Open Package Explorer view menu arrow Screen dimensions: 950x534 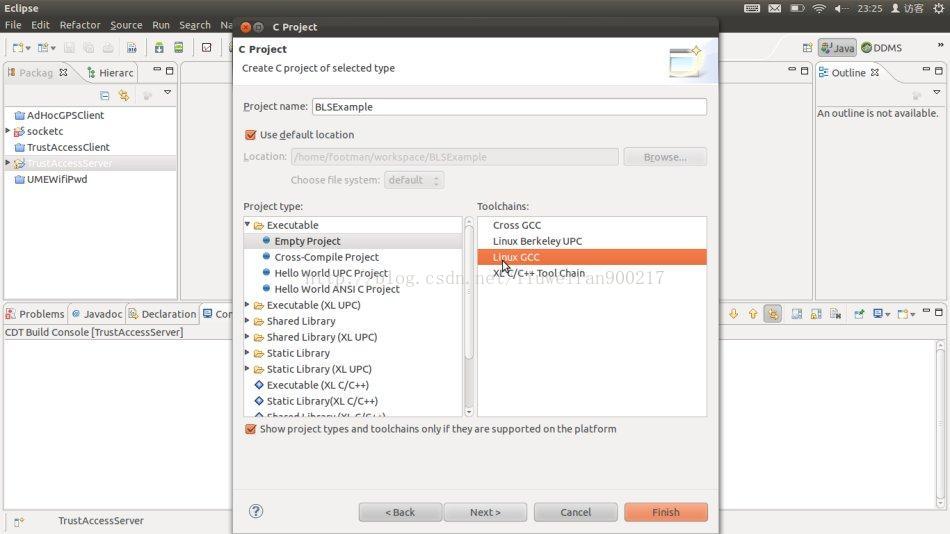(x=168, y=93)
